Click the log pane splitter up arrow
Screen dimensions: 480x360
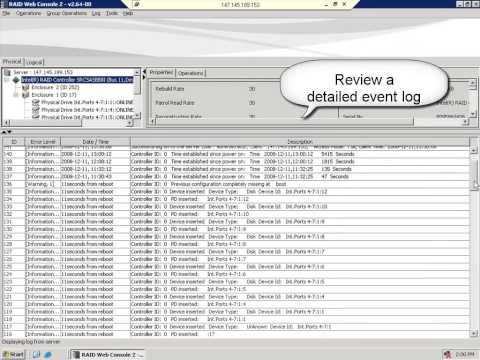pos(4,132)
